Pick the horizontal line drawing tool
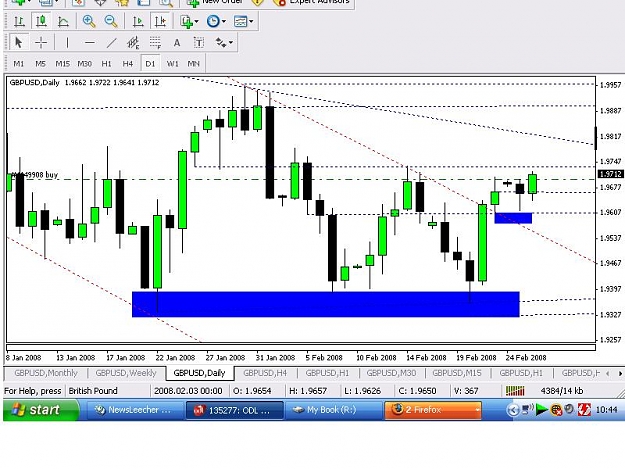Viewport: 625px width, 469px height. [x=90, y=42]
